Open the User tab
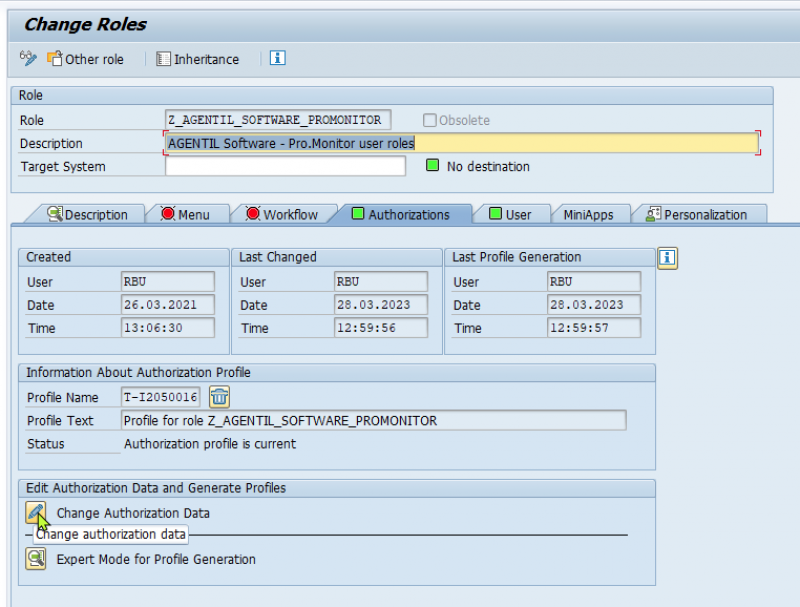Screen dimensions: 800x607 tap(510, 214)
